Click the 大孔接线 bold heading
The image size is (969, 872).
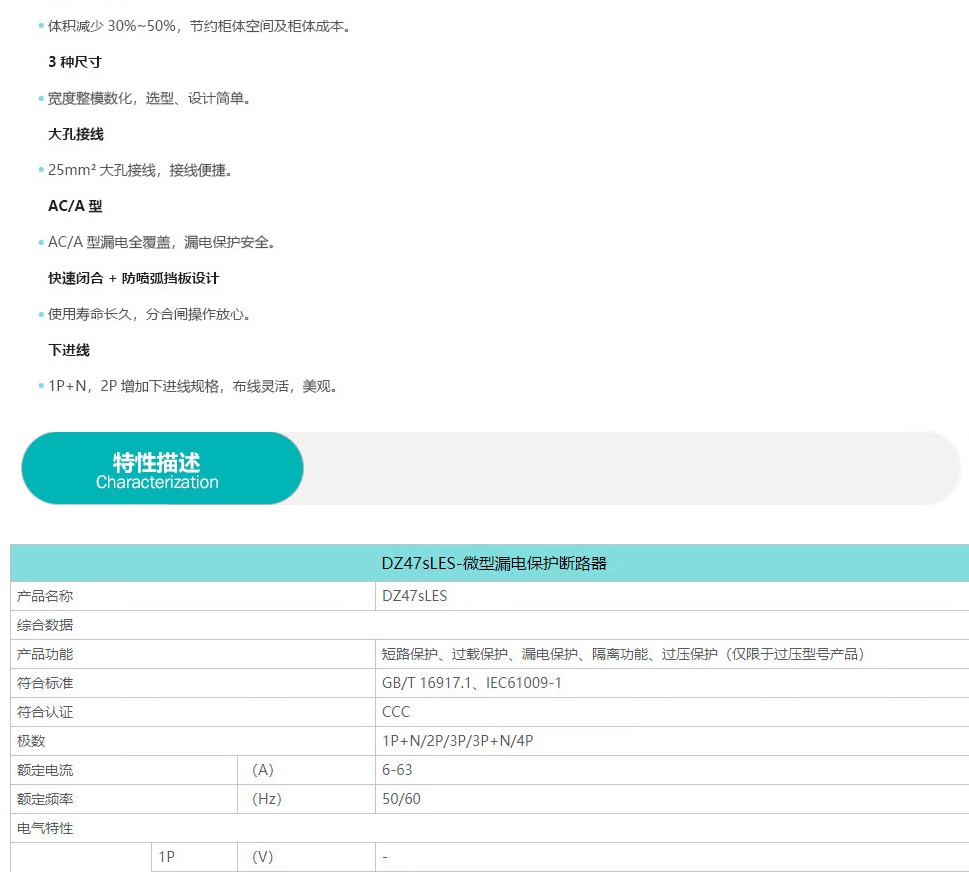pos(76,134)
